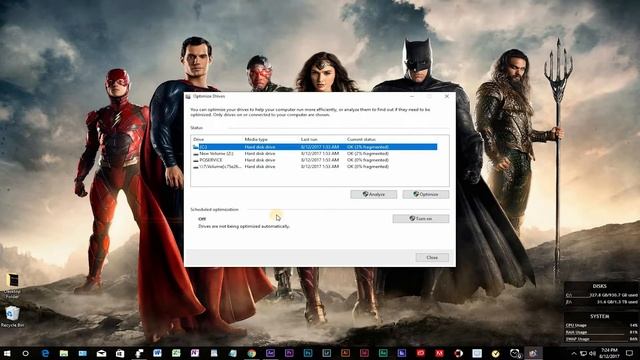
Task: Launch Microsoft Edge from taskbar
Action: [x=45, y=353]
